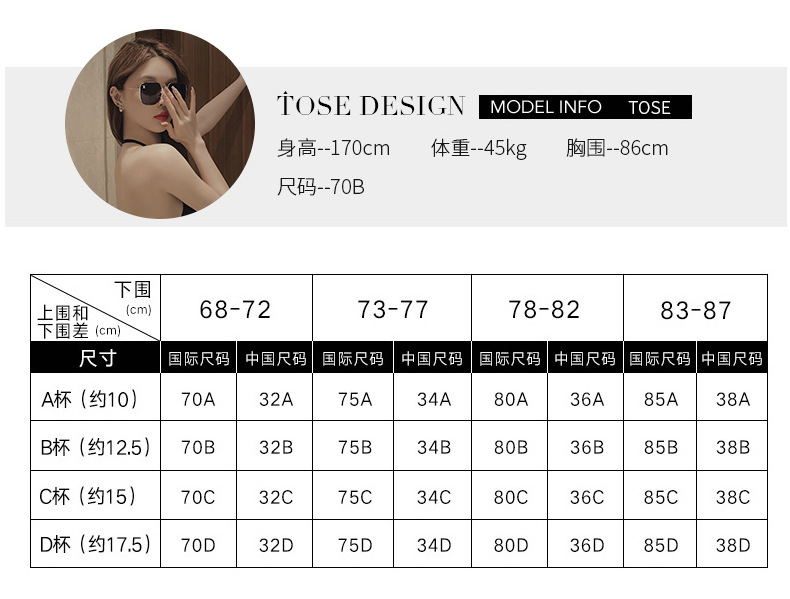The image size is (790, 599).
Task: Select the 68-72 underbust range header
Action: [235, 309]
